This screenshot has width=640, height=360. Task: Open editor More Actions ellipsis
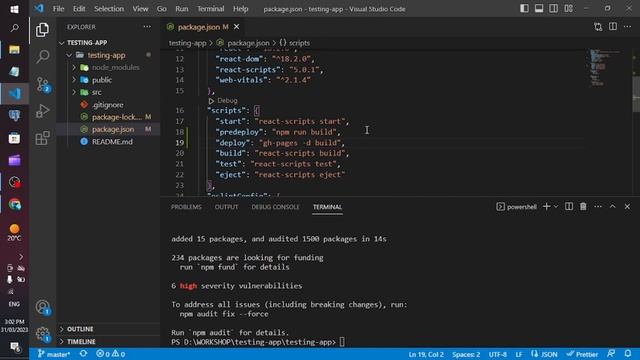(x=627, y=27)
